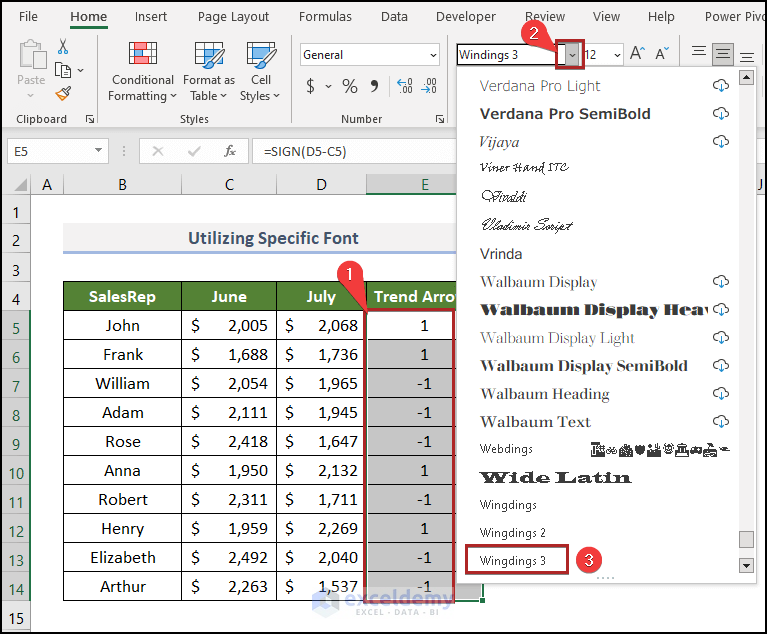Click Increase Decimal icon
This screenshot has height=634, width=767.
tap(405, 87)
